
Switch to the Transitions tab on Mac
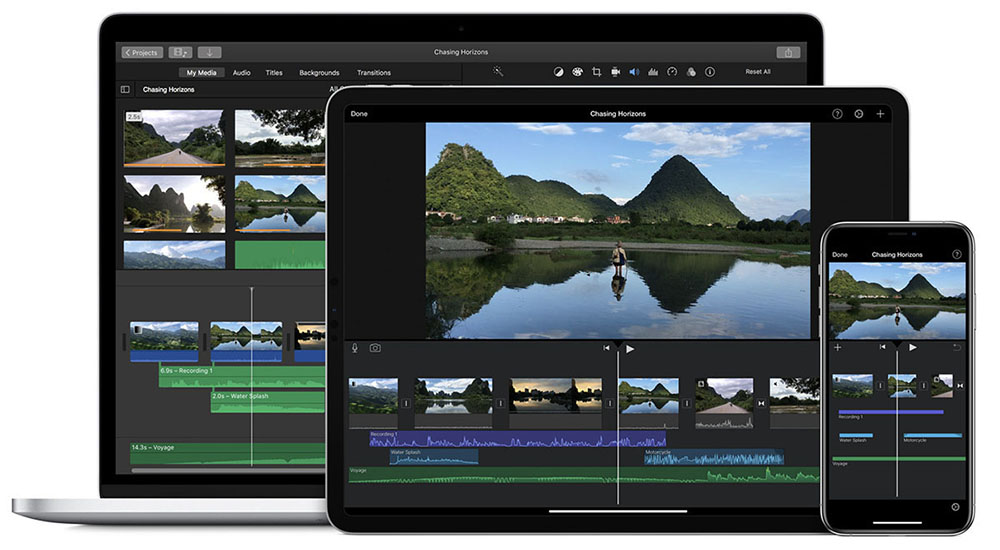point(374,73)
